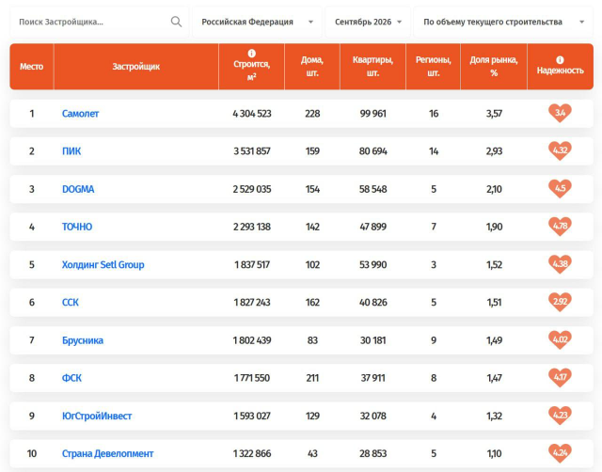
Task: Click apartments count 40 826
Action: click(x=373, y=303)
